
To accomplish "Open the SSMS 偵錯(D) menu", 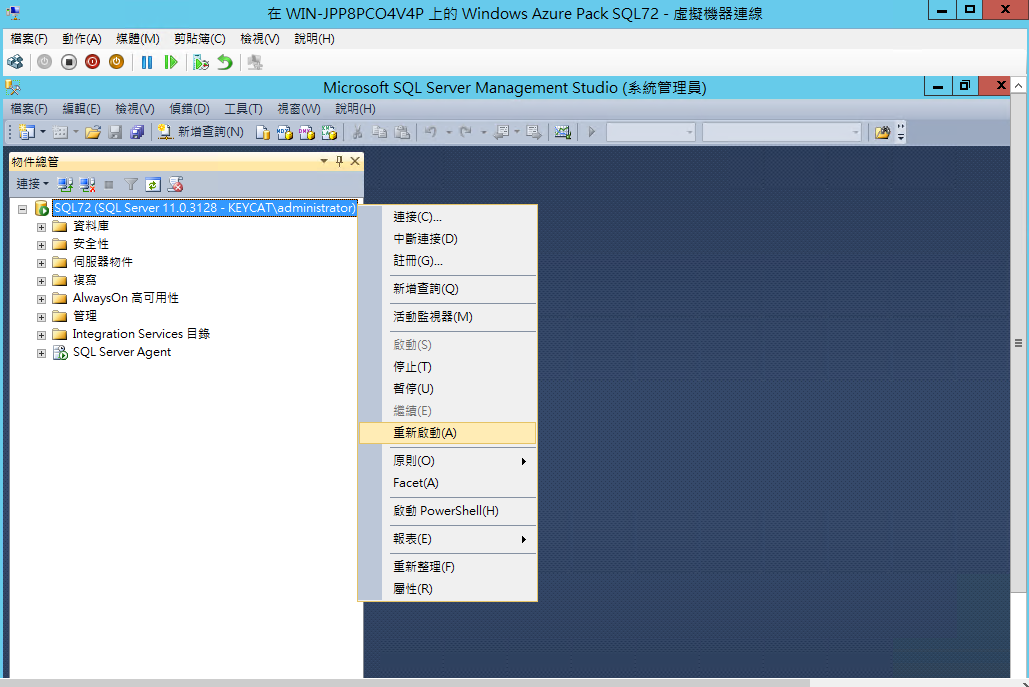I will (190, 109).
